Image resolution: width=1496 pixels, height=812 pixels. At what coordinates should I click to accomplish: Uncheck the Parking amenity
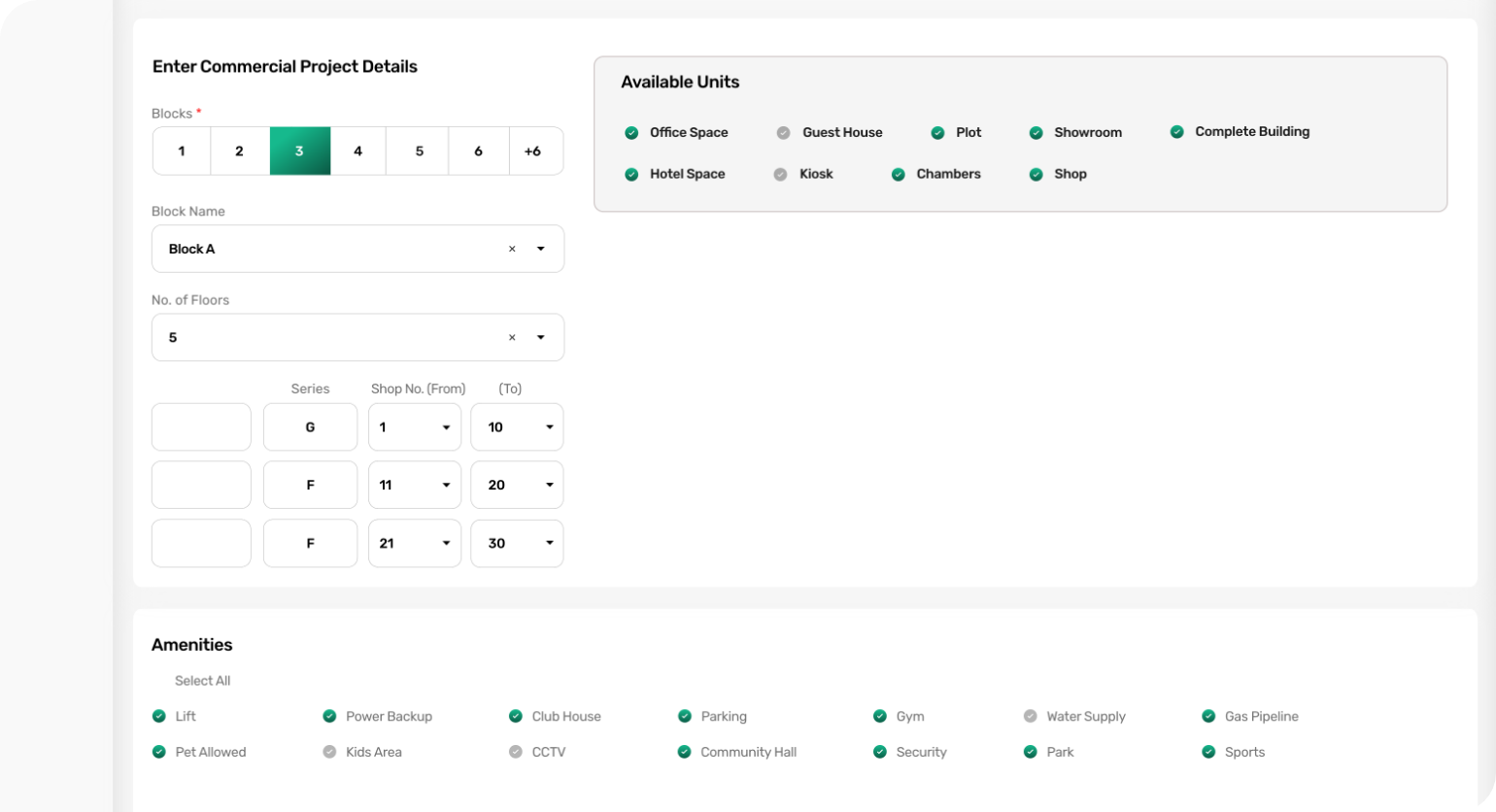[685, 717]
